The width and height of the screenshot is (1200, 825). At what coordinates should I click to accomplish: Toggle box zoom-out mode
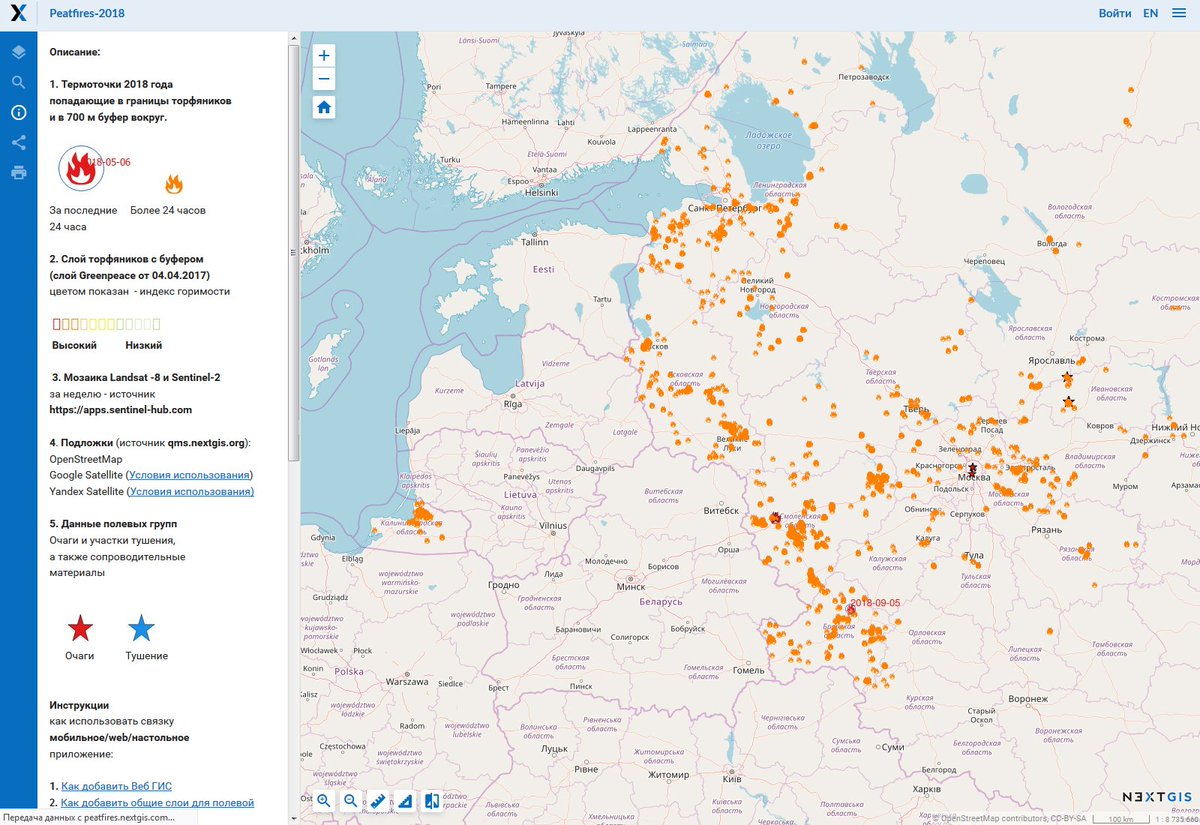tap(350, 800)
